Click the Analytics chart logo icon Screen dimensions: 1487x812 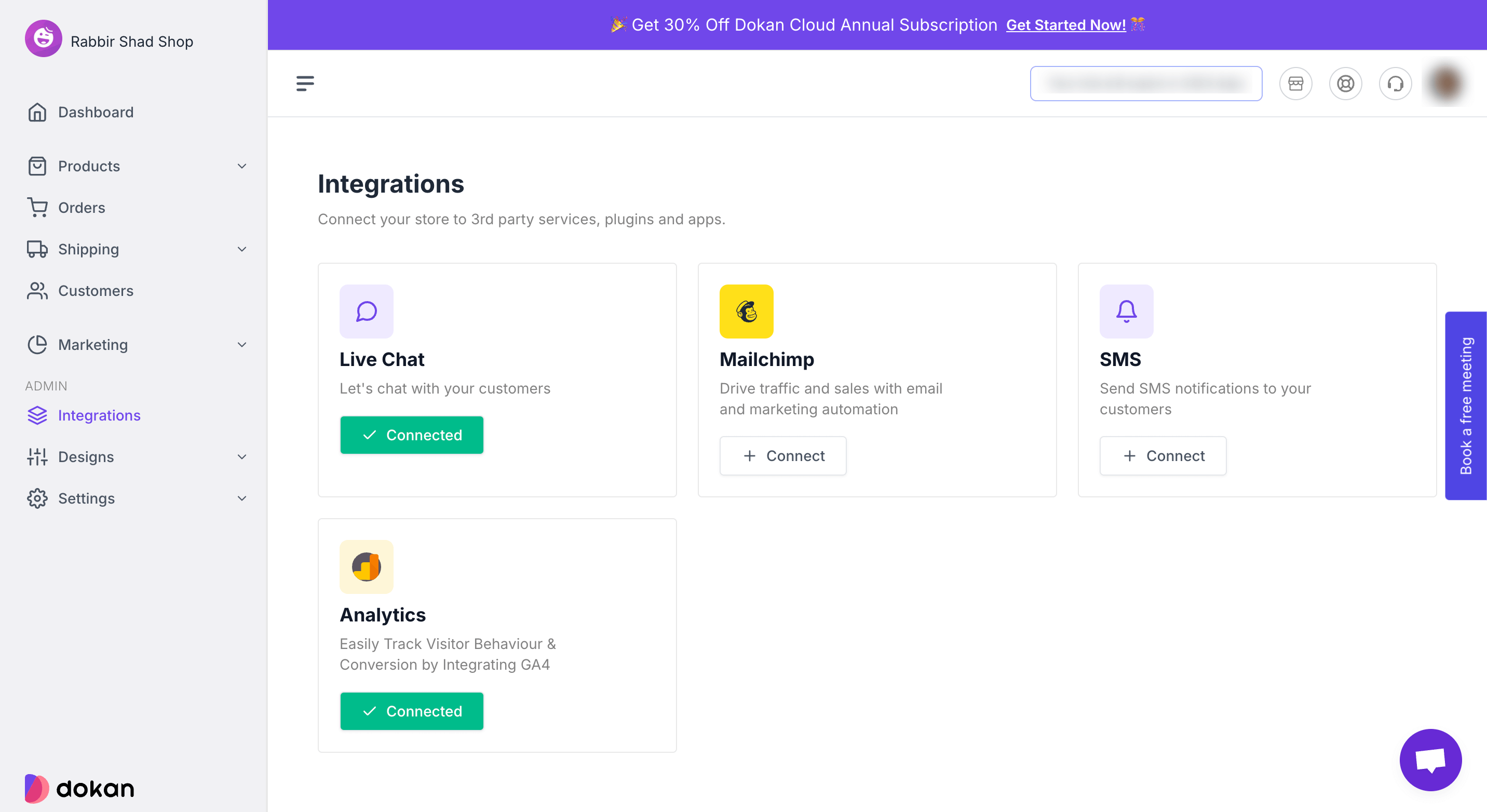point(367,567)
